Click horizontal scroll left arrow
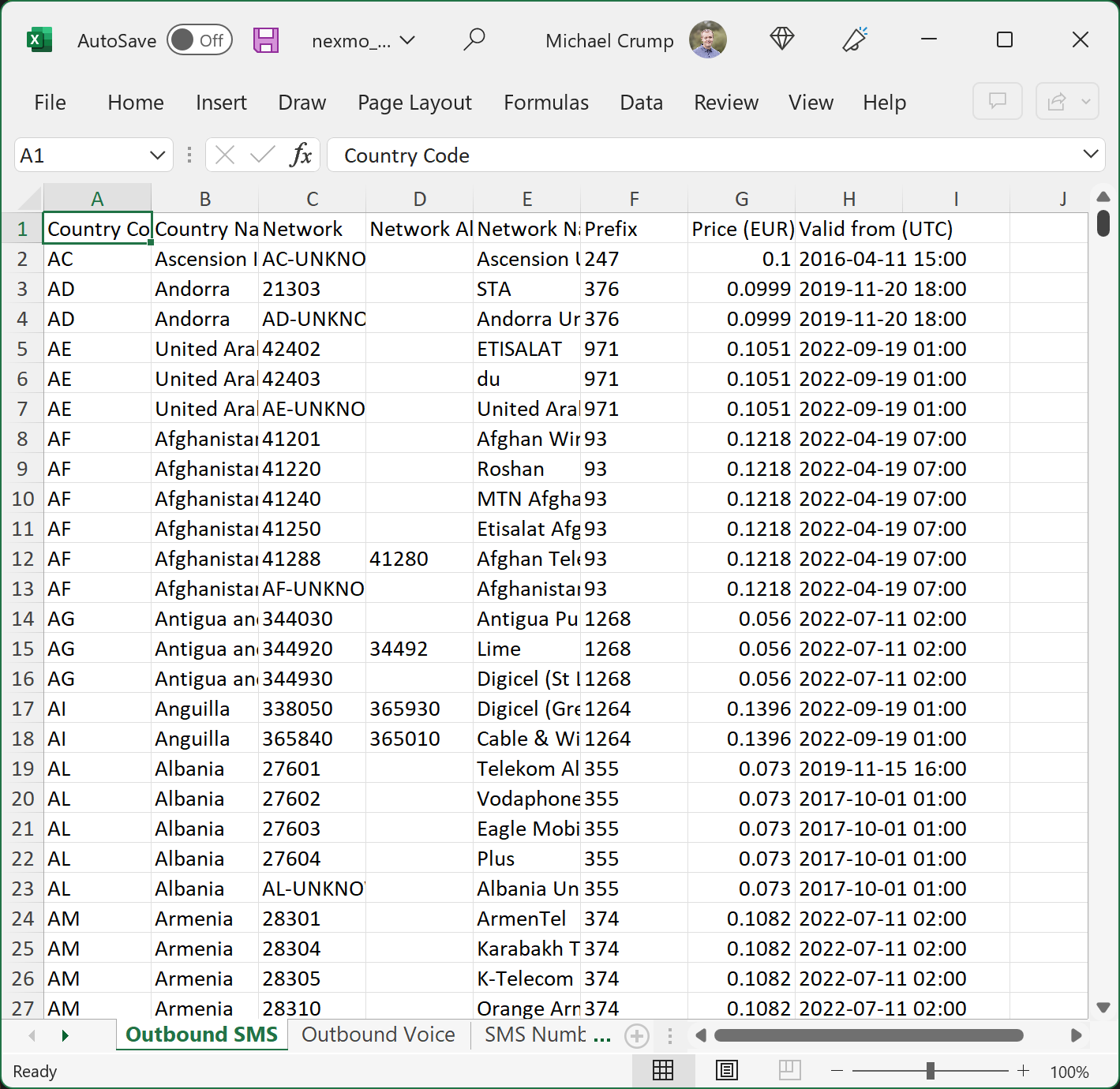The width and height of the screenshot is (1120, 1089). (x=700, y=1035)
